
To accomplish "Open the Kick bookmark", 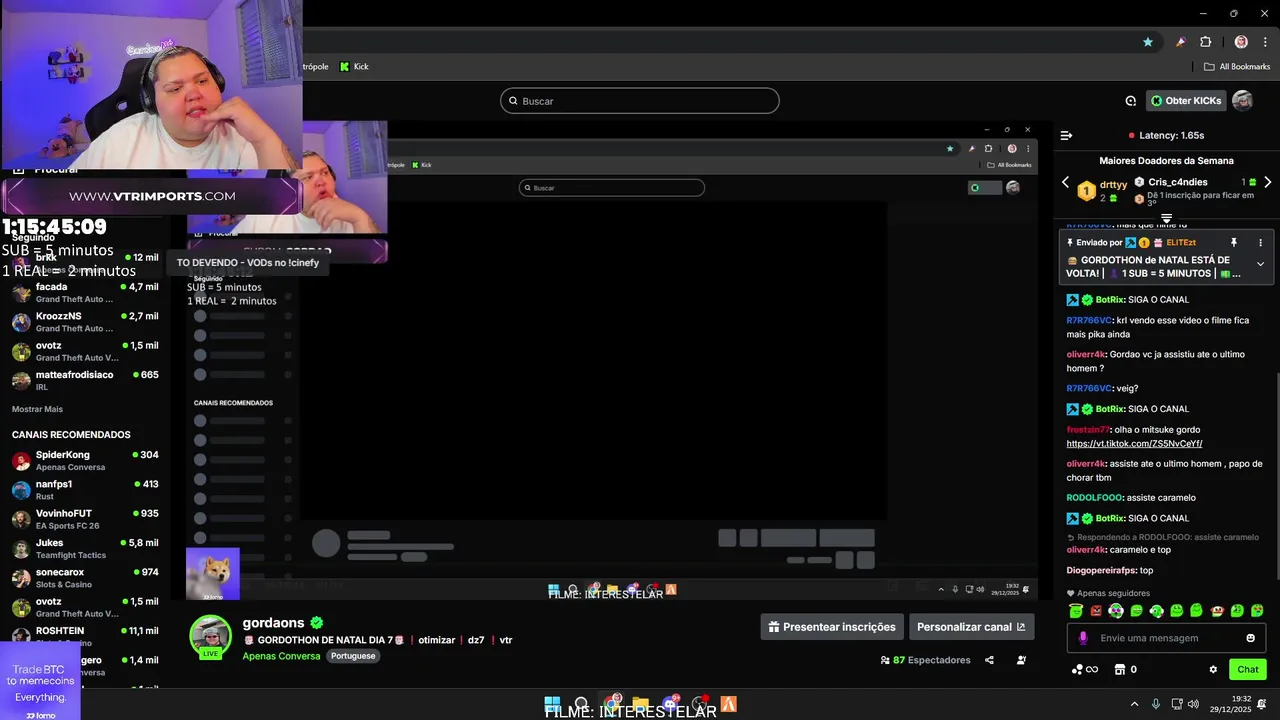I will pyautogui.click(x=354, y=67).
